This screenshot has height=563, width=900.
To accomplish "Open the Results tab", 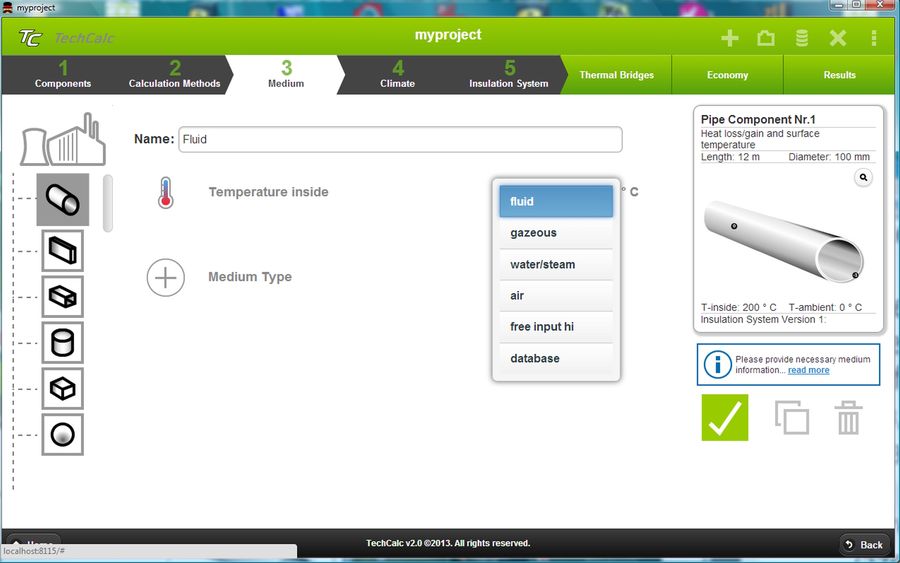I will [839, 75].
